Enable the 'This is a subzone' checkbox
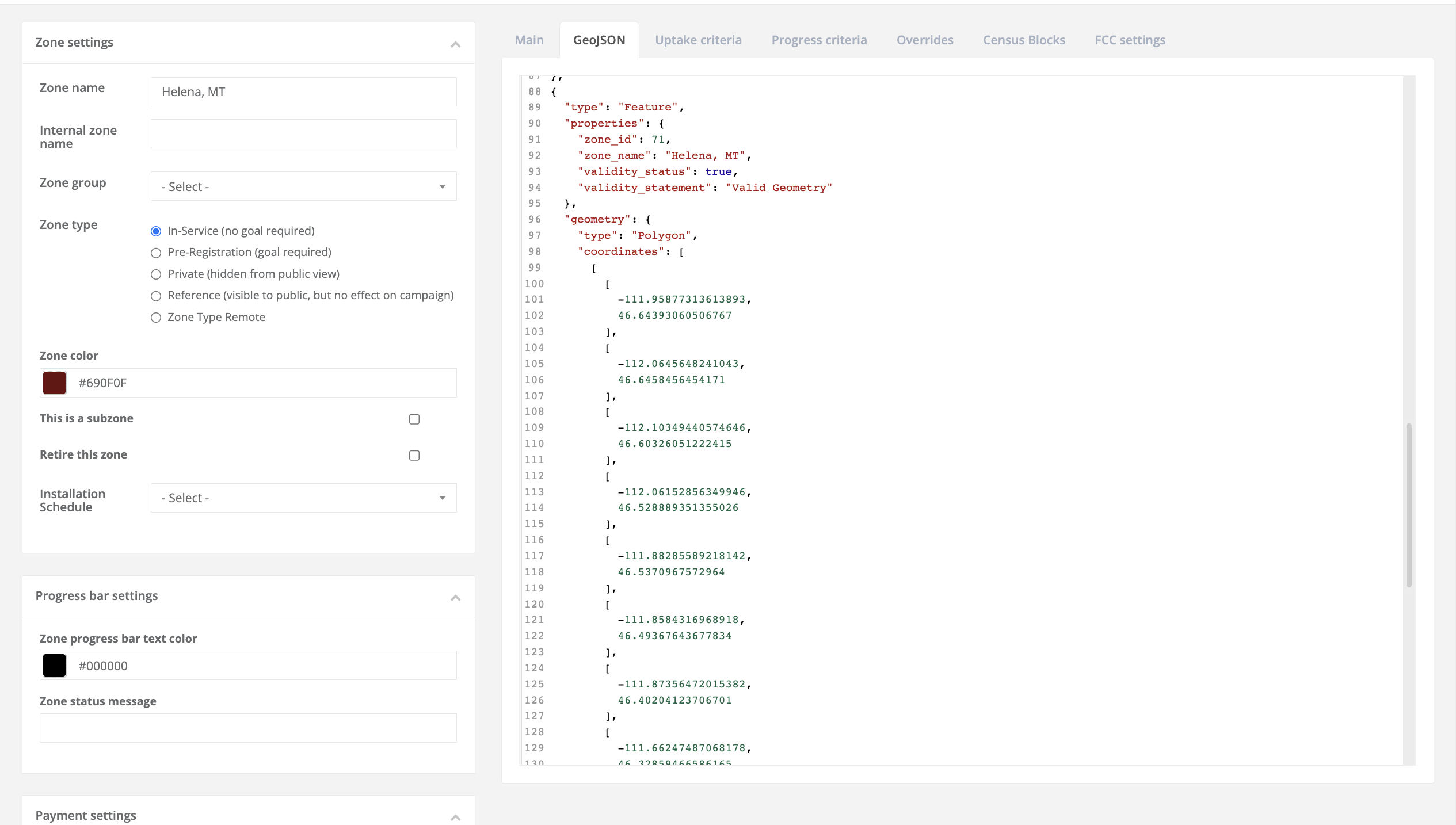The width and height of the screenshot is (1456, 825). tap(414, 419)
